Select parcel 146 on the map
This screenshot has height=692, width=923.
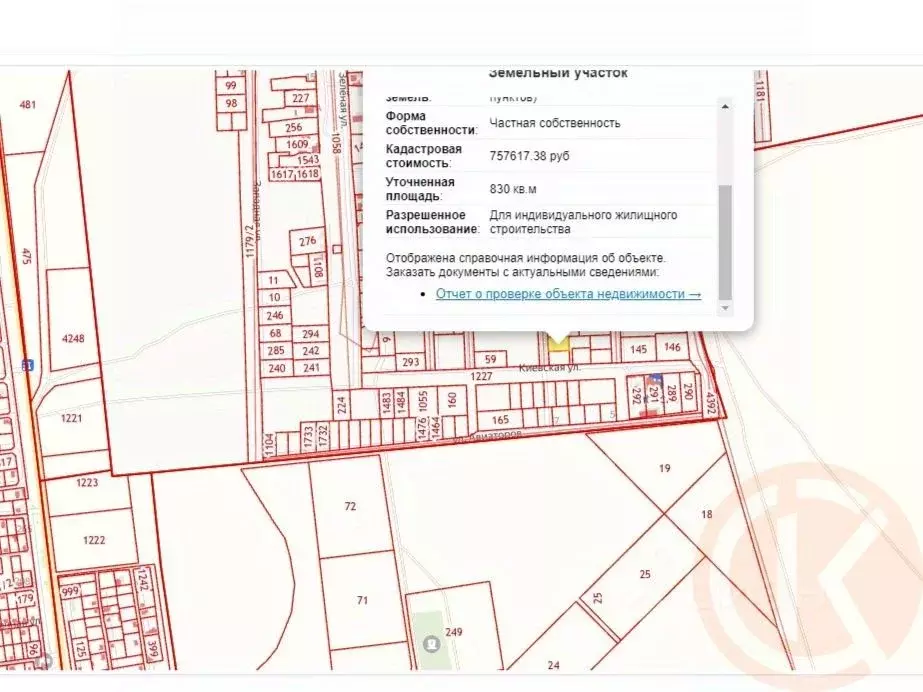pos(672,348)
